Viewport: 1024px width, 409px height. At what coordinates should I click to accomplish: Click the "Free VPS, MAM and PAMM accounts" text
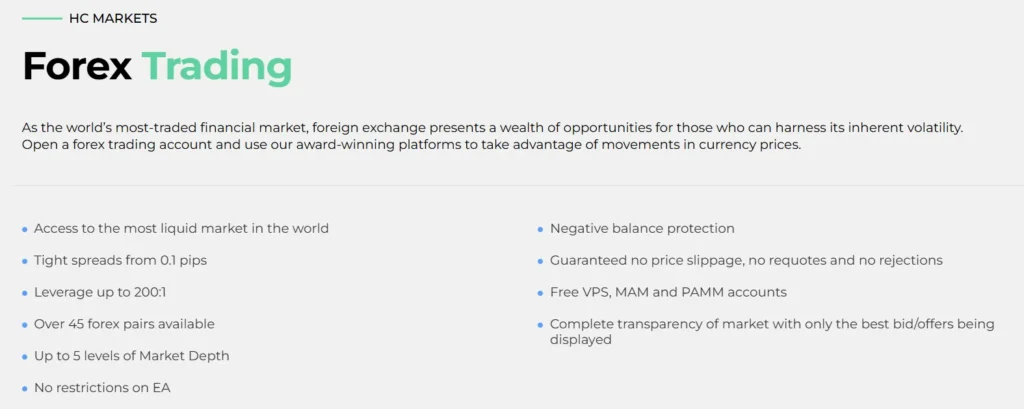[668, 292]
